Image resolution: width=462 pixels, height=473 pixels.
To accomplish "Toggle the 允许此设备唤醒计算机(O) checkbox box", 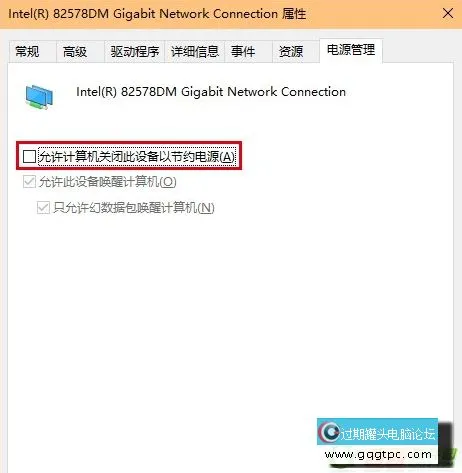I will click(x=29, y=182).
